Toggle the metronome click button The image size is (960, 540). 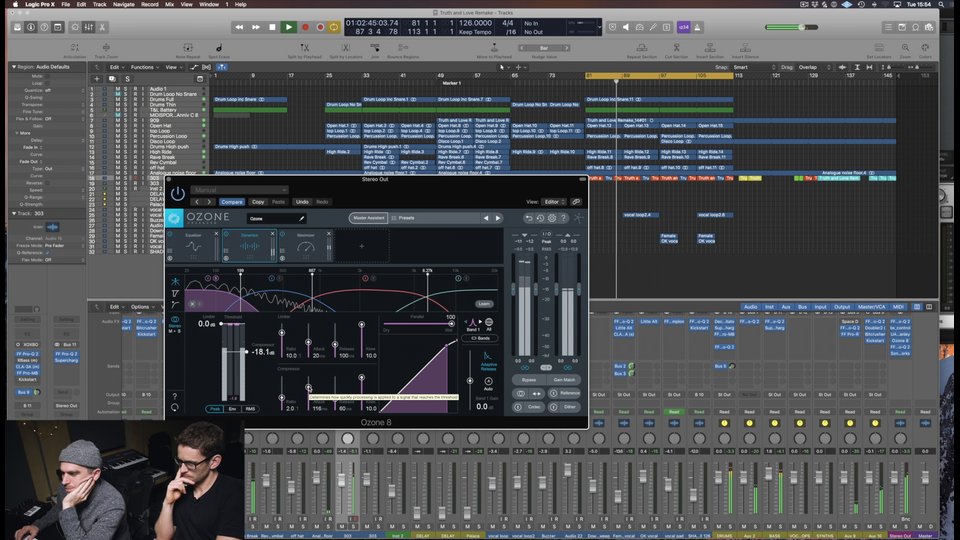(697, 27)
